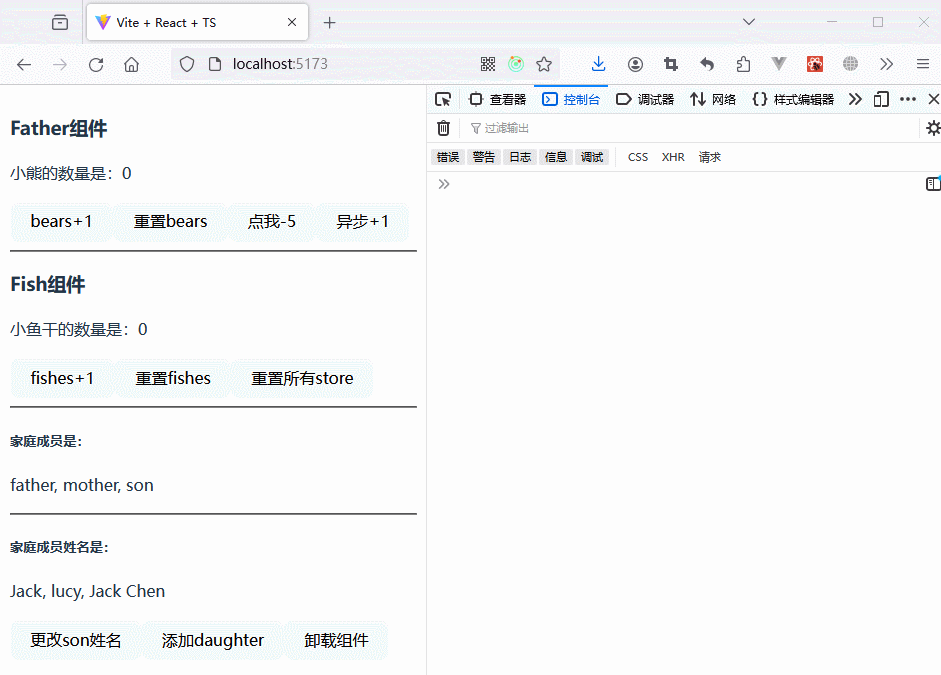This screenshot has width=941, height=675.
Task: Toggle responsive design mode icon
Action: (x=881, y=99)
